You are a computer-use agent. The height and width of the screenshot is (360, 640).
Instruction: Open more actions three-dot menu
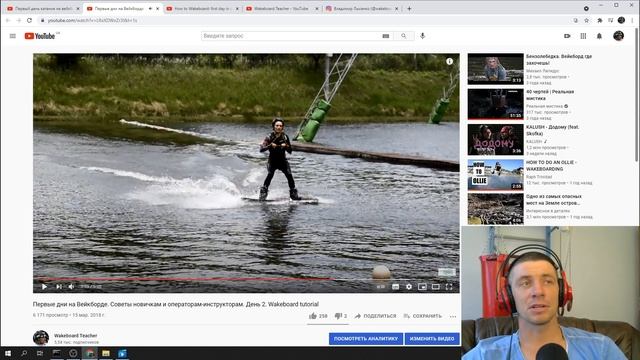tap(453, 316)
